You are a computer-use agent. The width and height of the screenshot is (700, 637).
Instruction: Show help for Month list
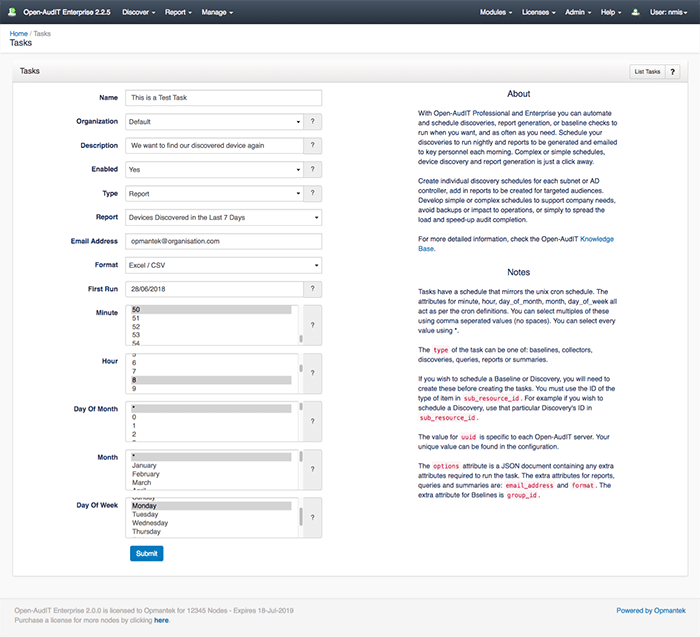pos(312,469)
